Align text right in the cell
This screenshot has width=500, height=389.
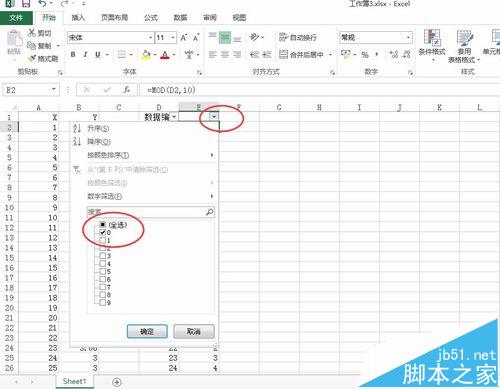click(x=237, y=54)
